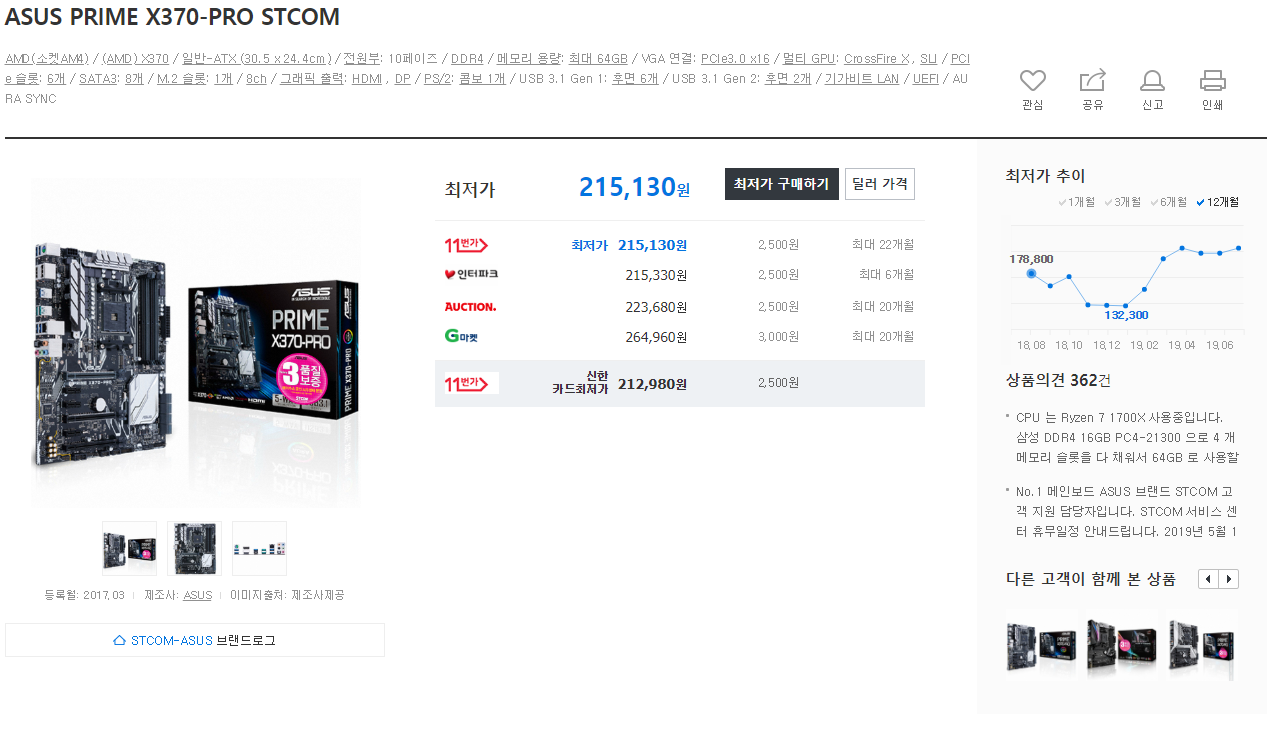Select the 1개월 price trend period
1282x740 pixels.
click(1076, 202)
